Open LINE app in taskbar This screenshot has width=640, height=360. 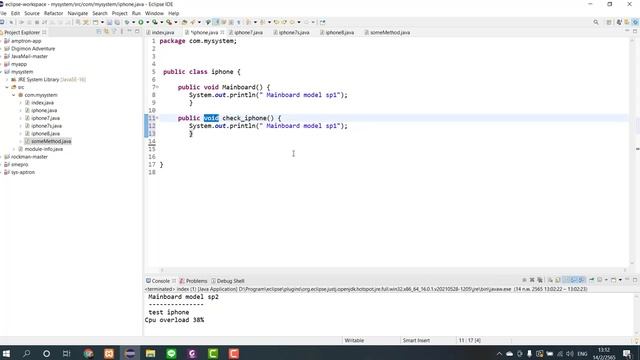(171, 353)
